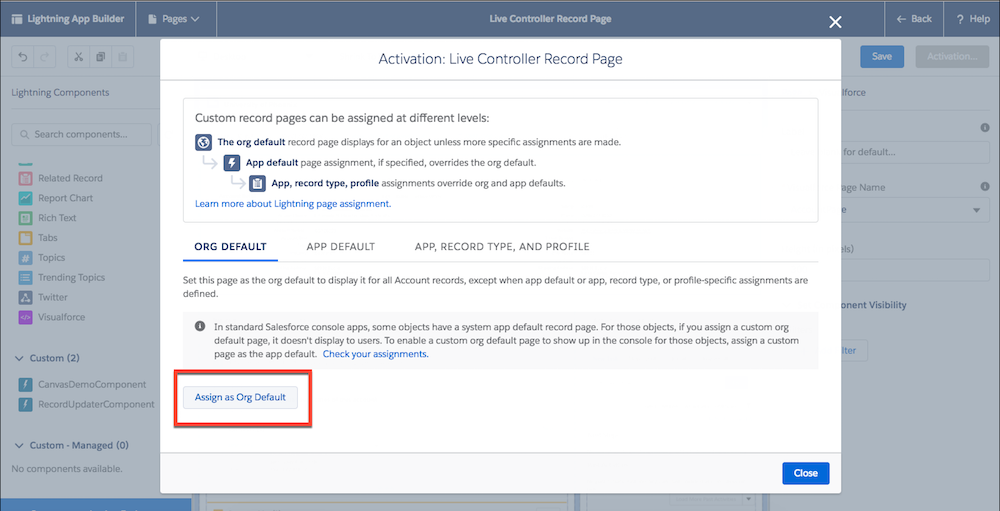The image size is (1000, 511).
Task: Open Learn more about Lightning page assignment link
Action: (x=293, y=204)
